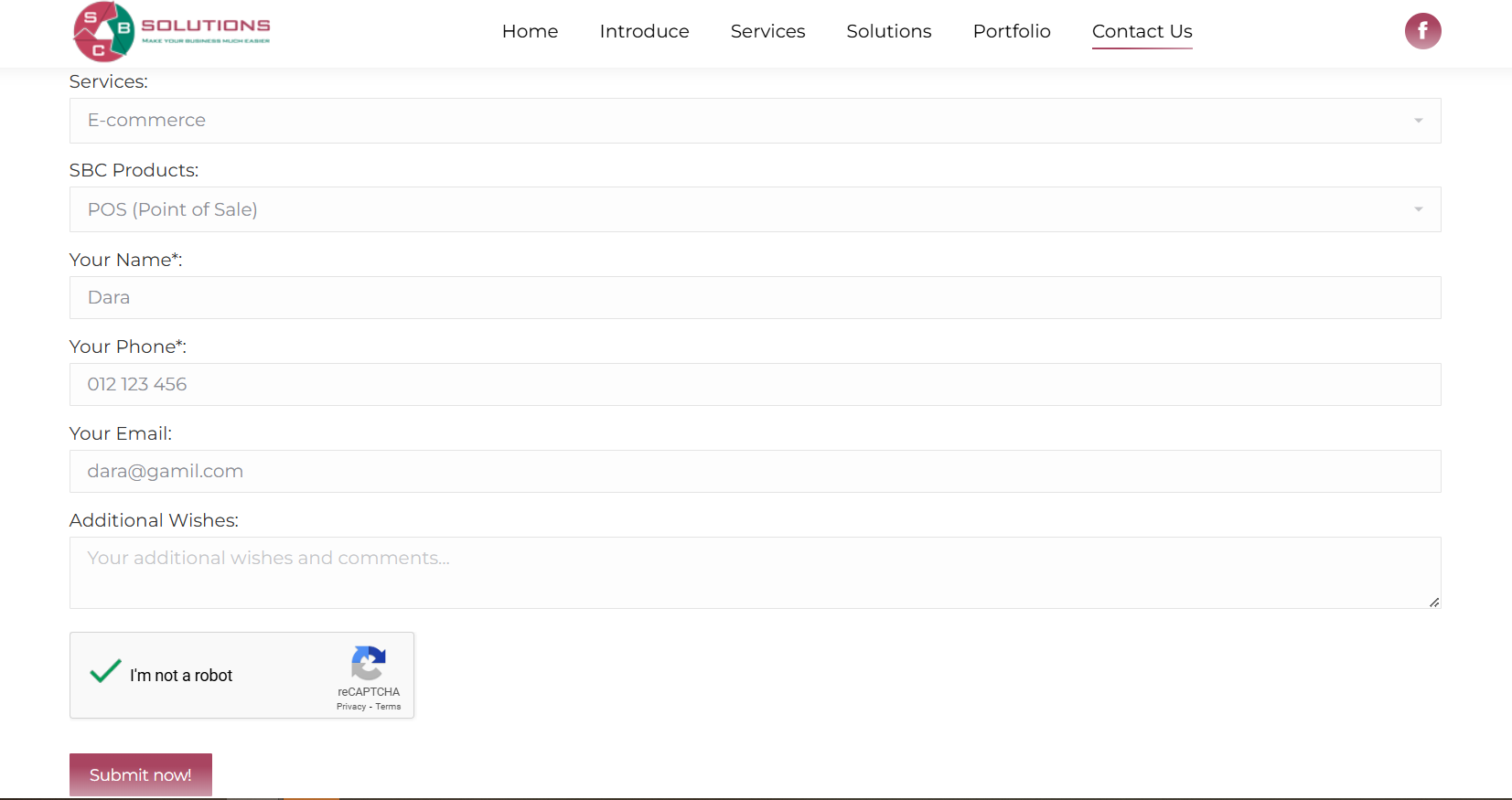Image resolution: width=1512 pixels, height=800 pixels.
Task: Click the Contact Us nav item
Action: click(x=1142, y=31)
